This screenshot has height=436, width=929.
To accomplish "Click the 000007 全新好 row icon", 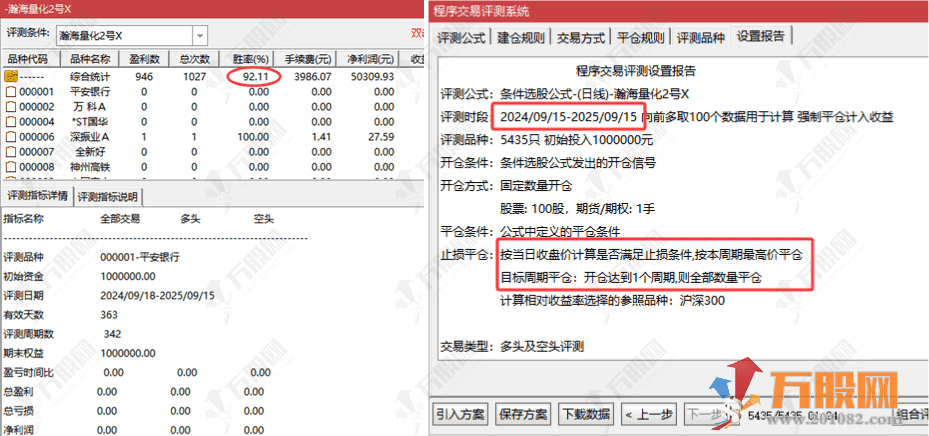I will 10,152.
